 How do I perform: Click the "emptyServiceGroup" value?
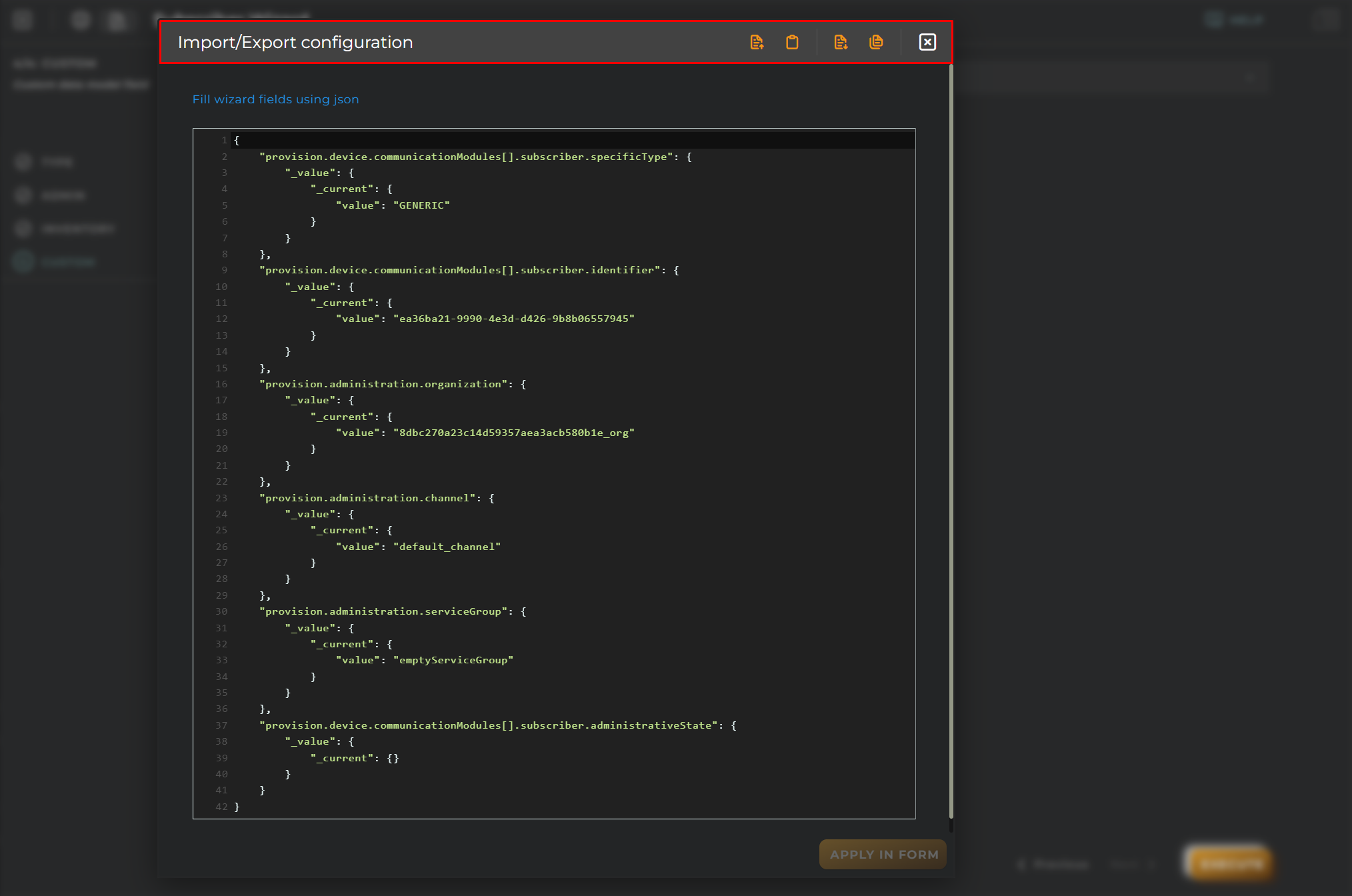coord(453,660)
